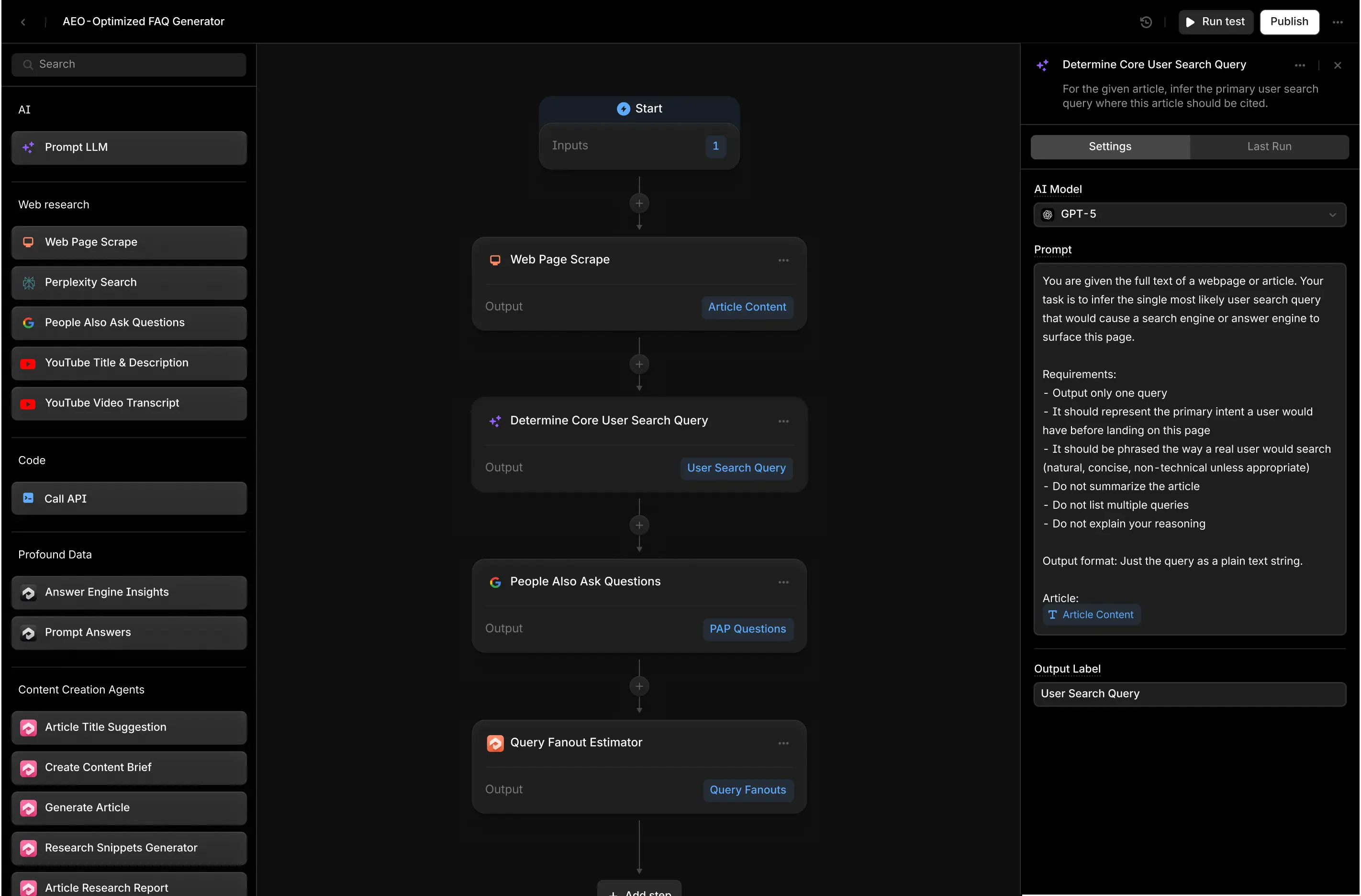The image size is (1361, 896).
Task: Open the Web Page Scrape node overflow menu
Action: point(783,259)
